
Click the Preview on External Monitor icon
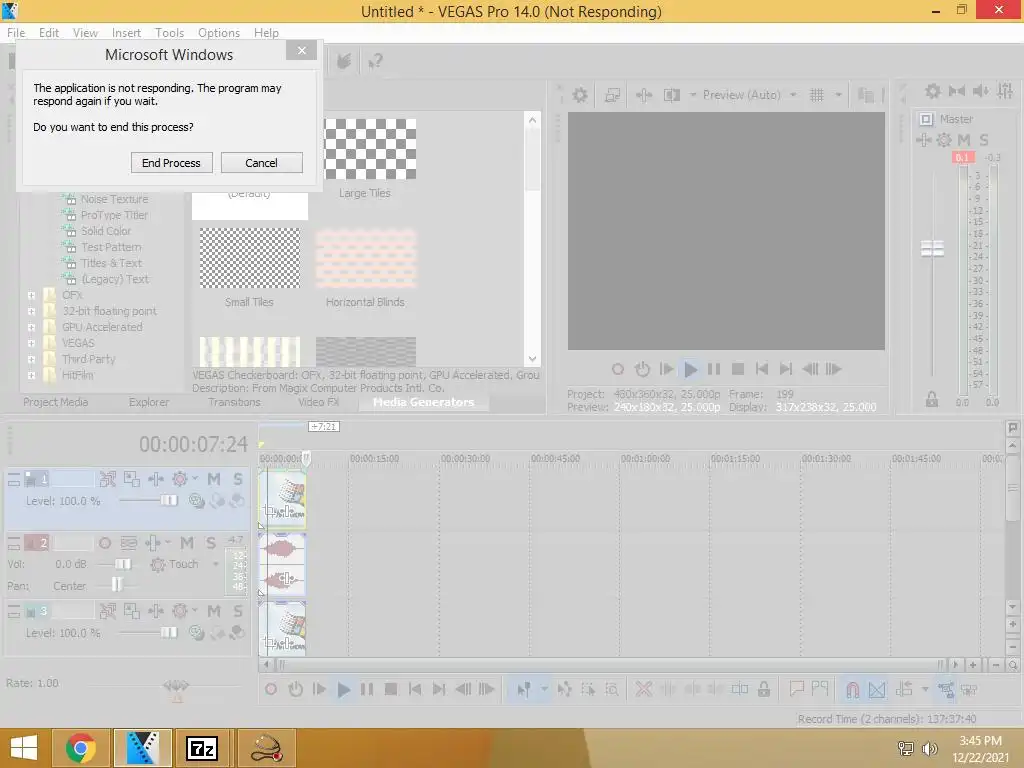pyautogui.click(x=612, y=95)
